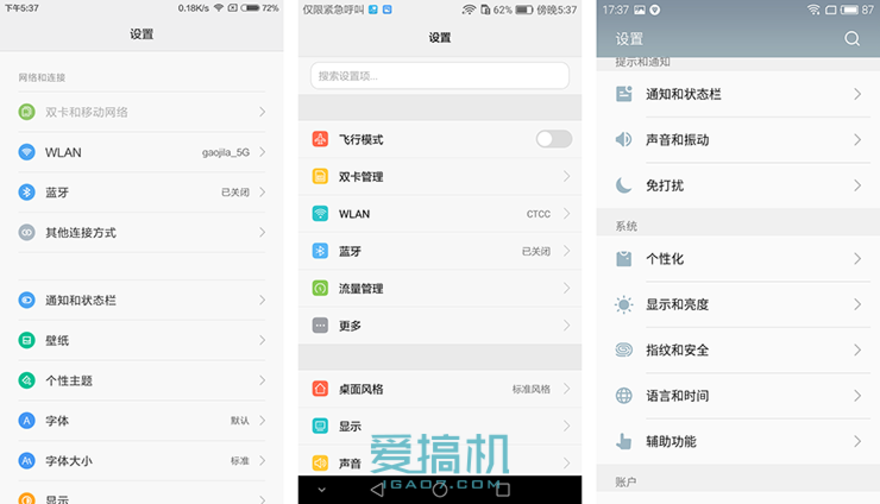This screenshot has height=504, width=880.
Task: Tap the yellow 声音 speaker icon
Action: click(x=320, y=463)
